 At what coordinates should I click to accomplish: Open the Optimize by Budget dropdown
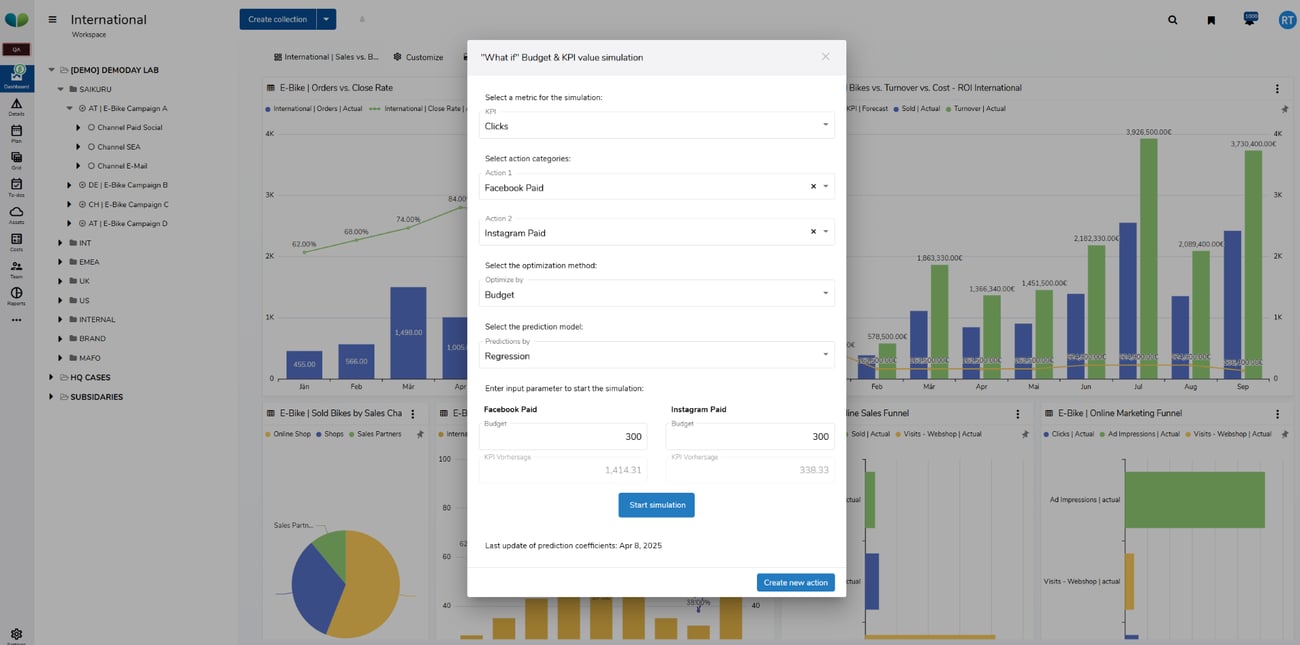pyautogui.click(x=656, y=295)
